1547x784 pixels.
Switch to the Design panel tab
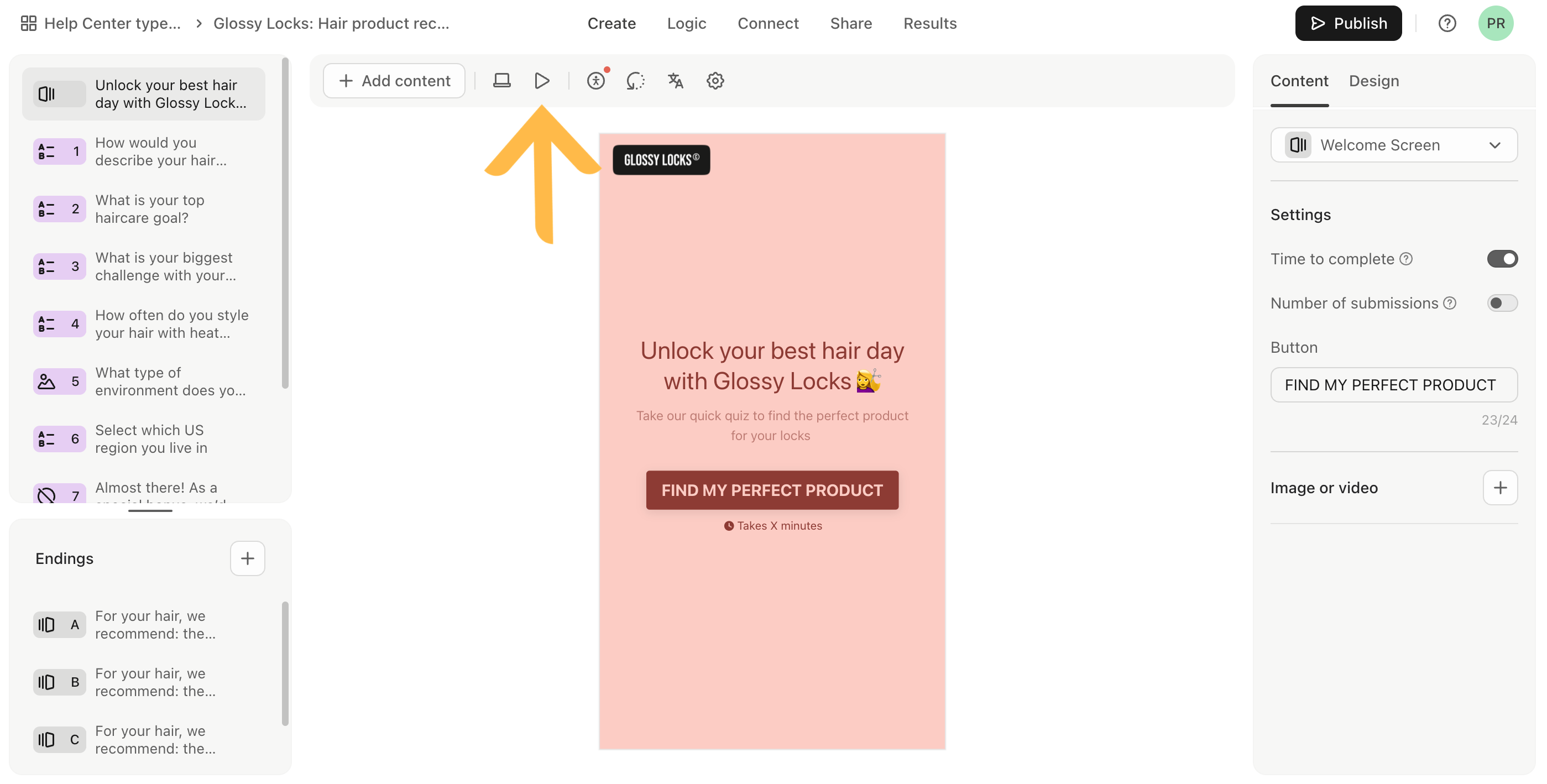[x=1374, y=81]
